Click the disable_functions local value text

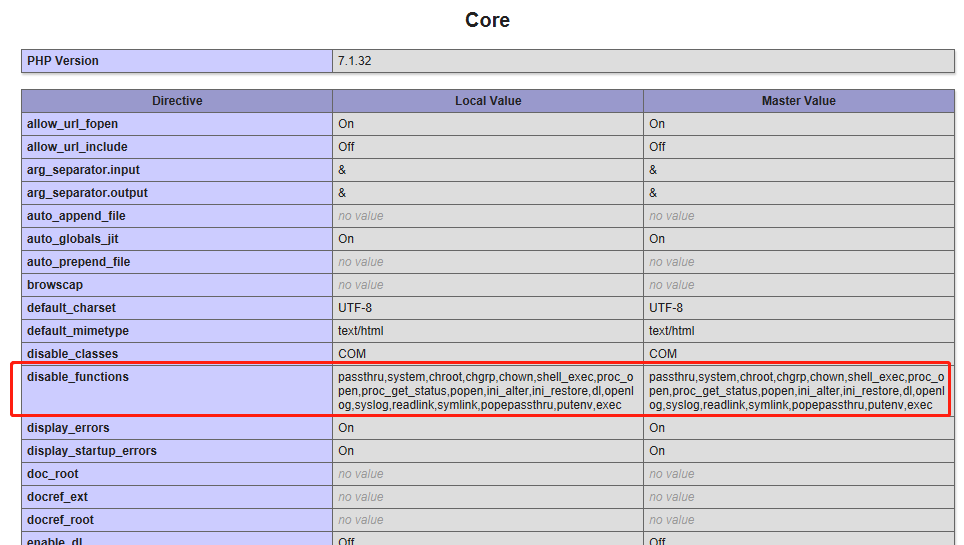coord(486,391)
